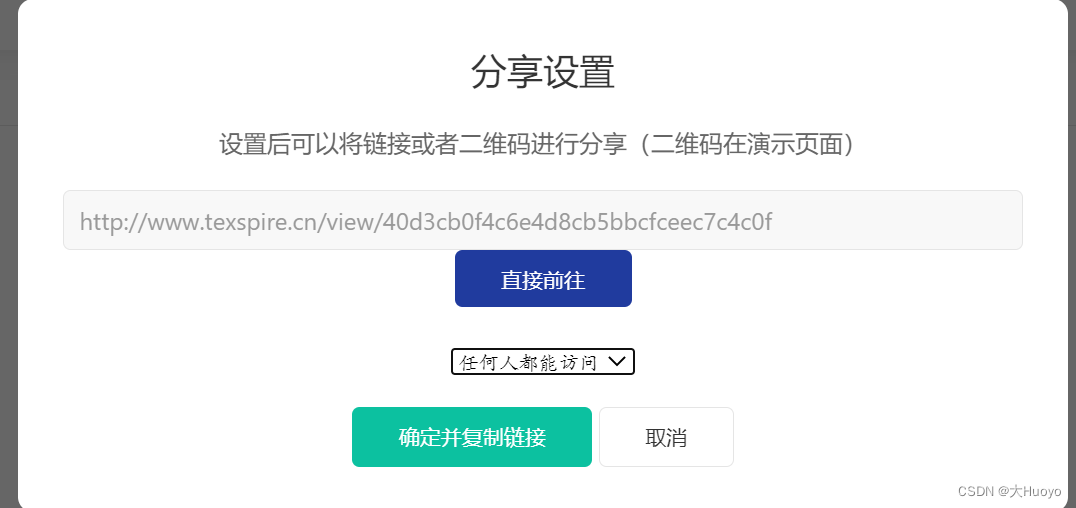The height and width of the screenshot is (508, 1076).
Task: Click the chevron arrow of the access dropdown
Action: pyautogui.click(x=616, y=361)
